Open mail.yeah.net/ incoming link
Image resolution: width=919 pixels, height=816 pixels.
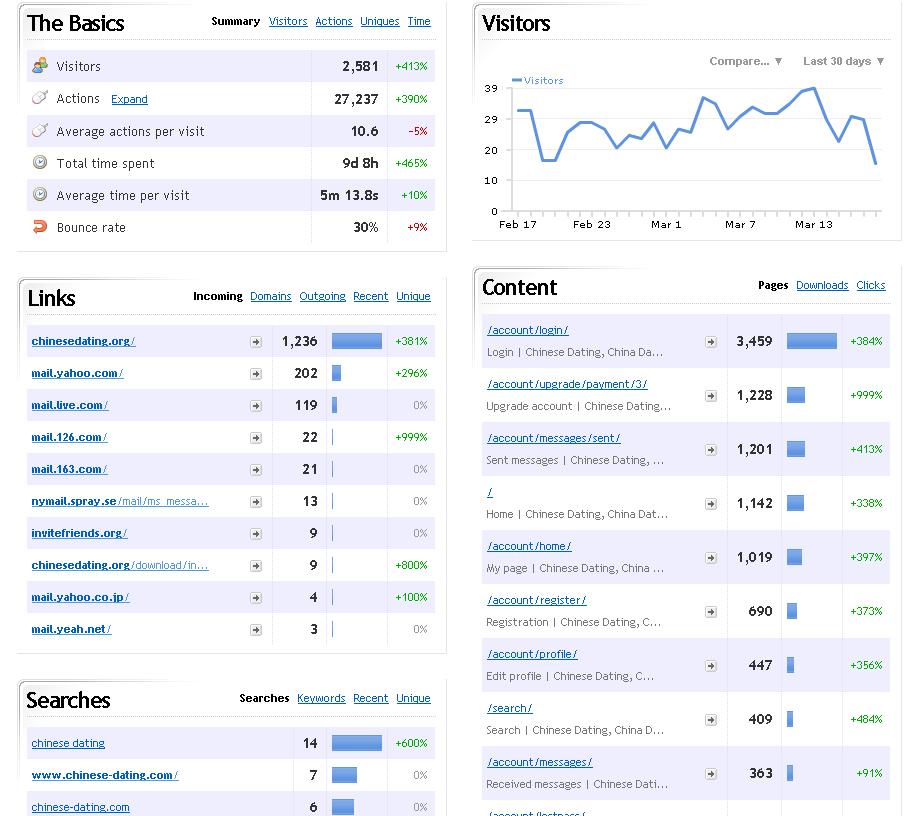pos(71,630)
